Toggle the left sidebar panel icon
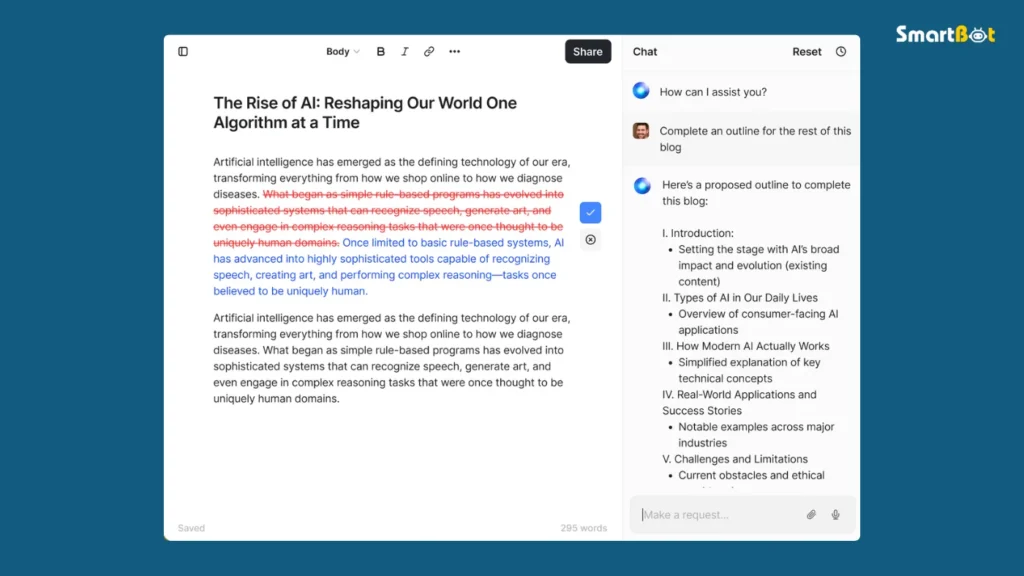Screen dimensions: 1024x576 (183, 52)
